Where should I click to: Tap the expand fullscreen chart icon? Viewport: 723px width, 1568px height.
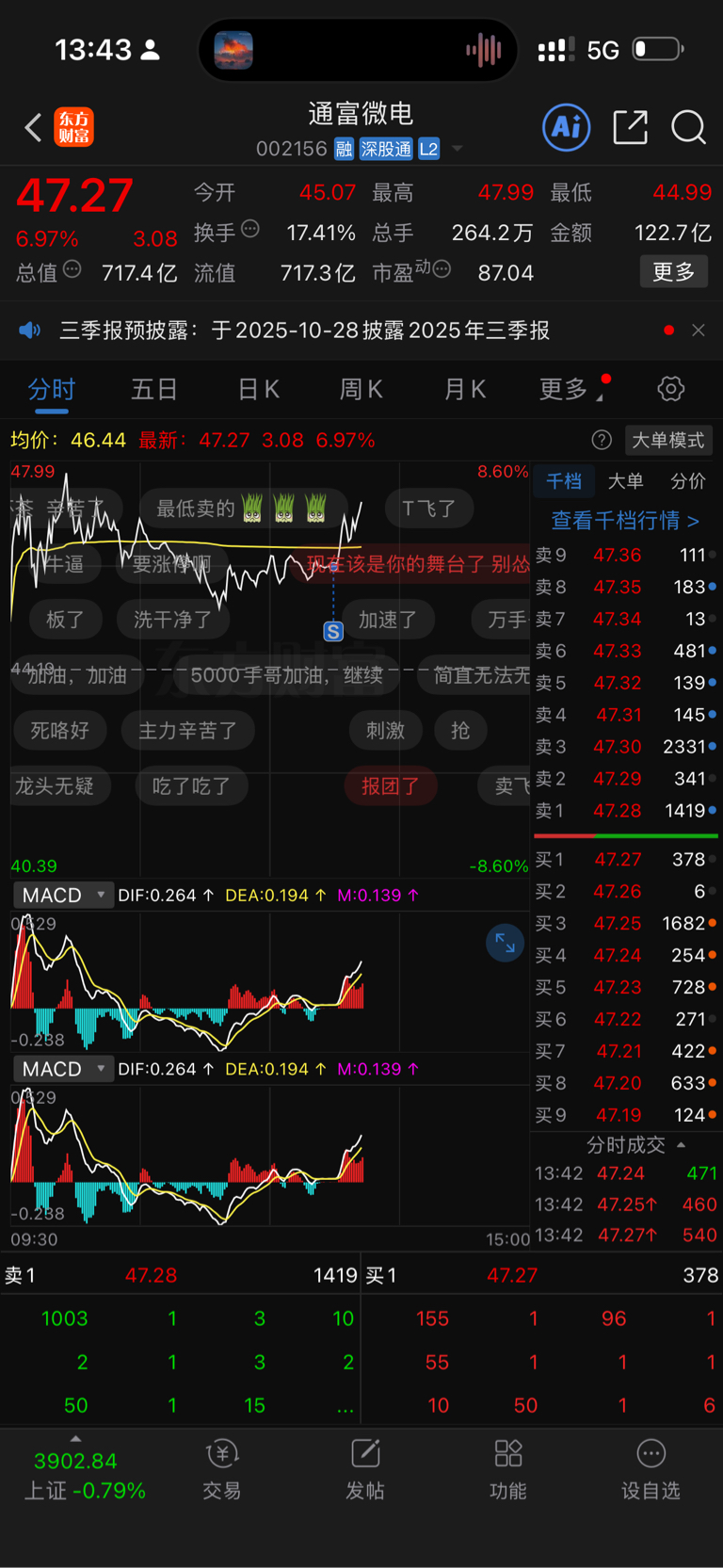point(505,944)
